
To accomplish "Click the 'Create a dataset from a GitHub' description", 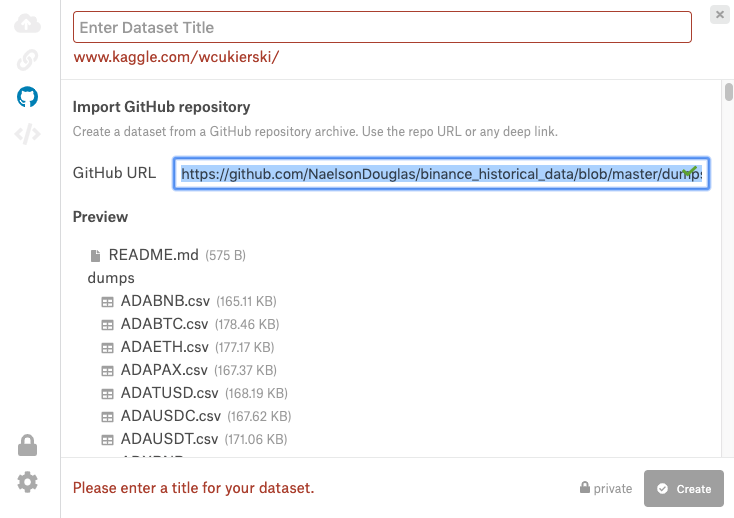I will [315, 131].
